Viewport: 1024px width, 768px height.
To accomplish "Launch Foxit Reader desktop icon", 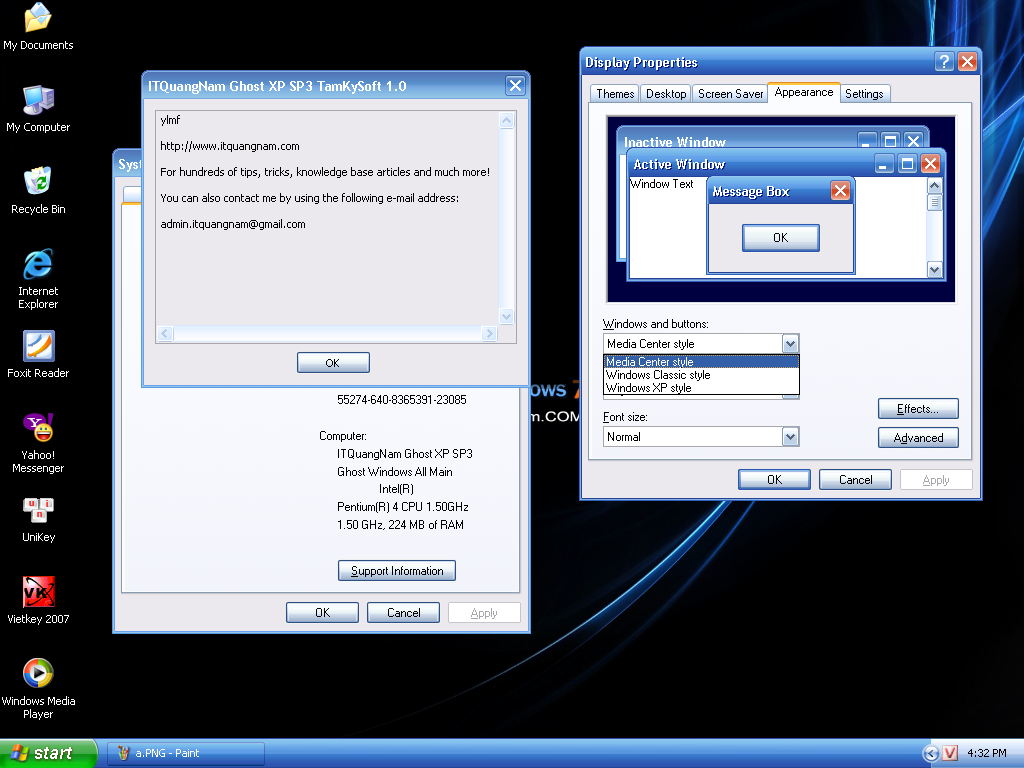I will pyautogui.click(x=38, y=355).
